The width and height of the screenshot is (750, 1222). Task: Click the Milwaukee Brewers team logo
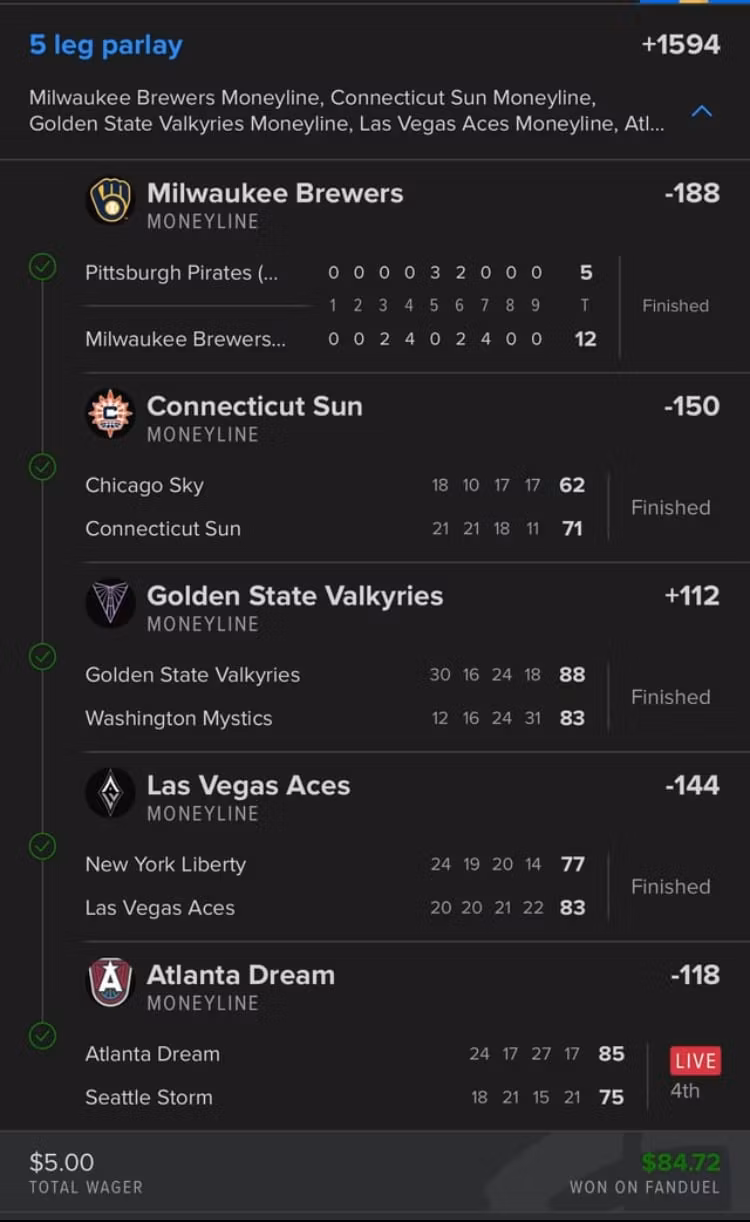[x=110, y=201]
